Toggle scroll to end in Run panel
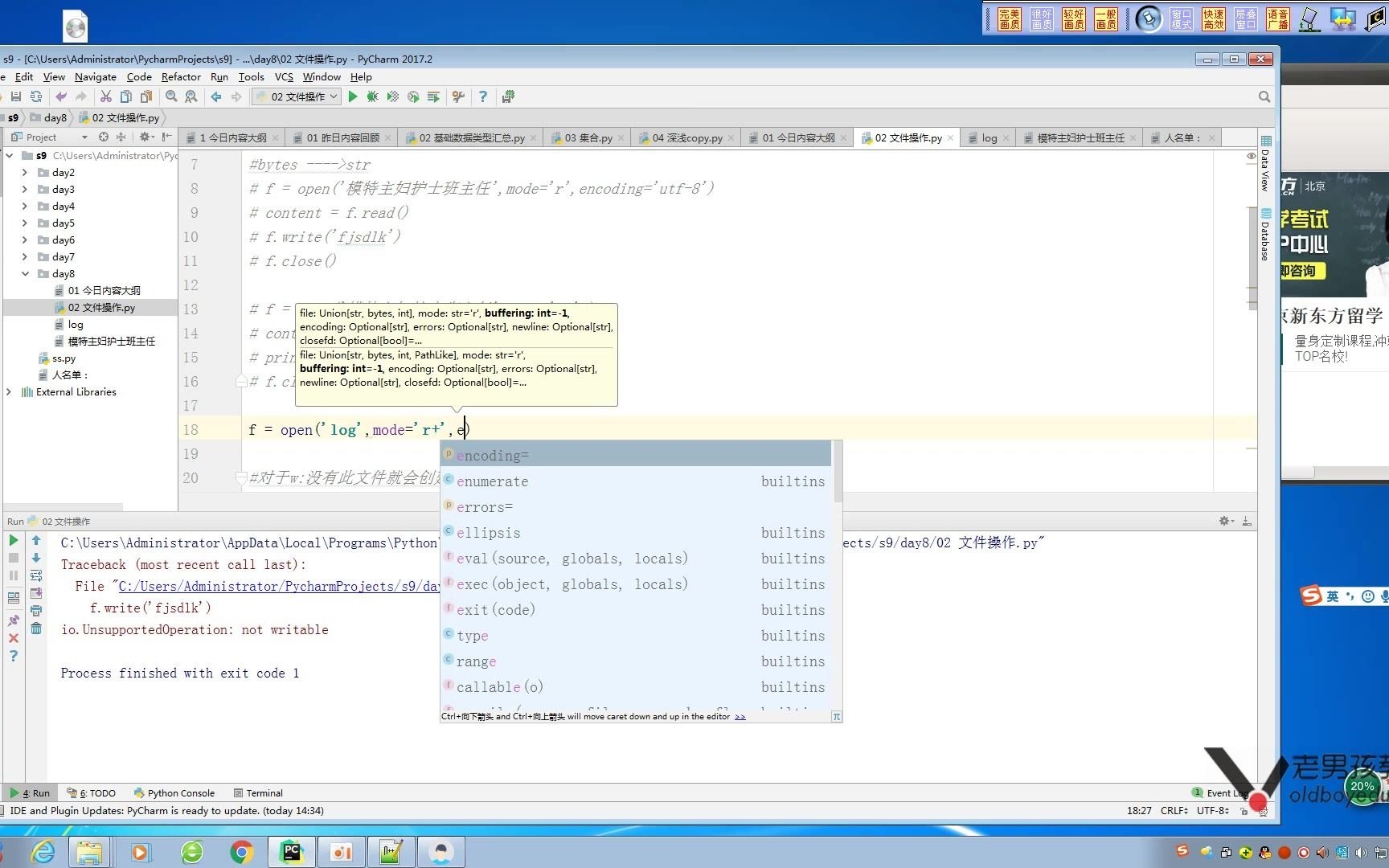 (36, 593)
